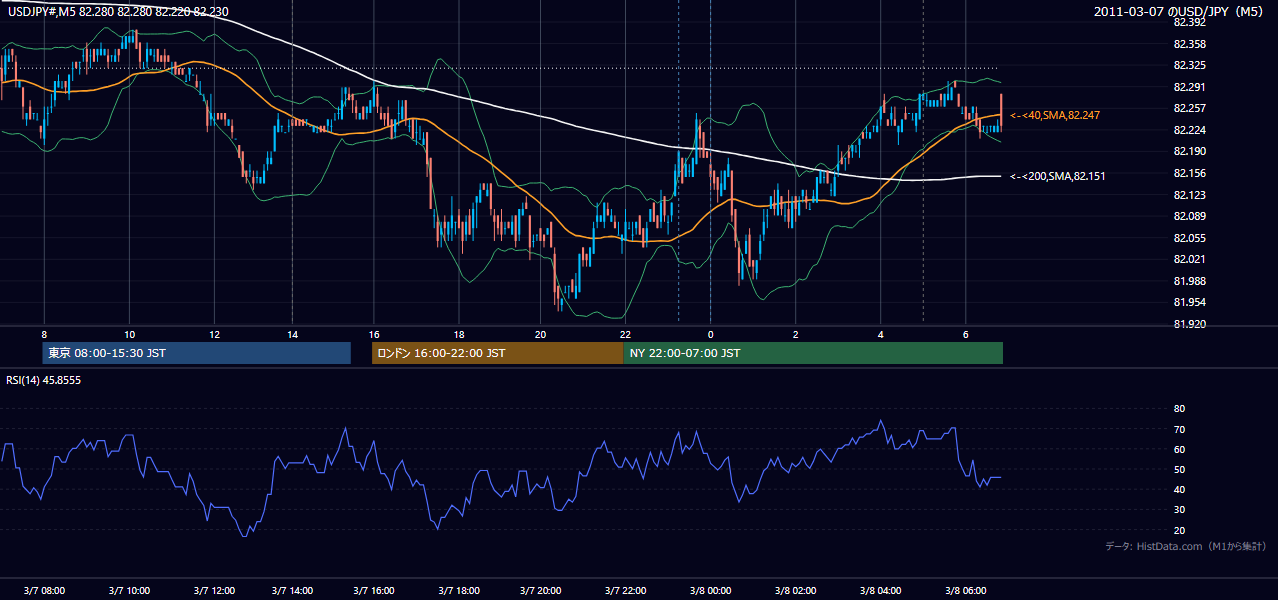Click the RSI scale value 60

1179,449
